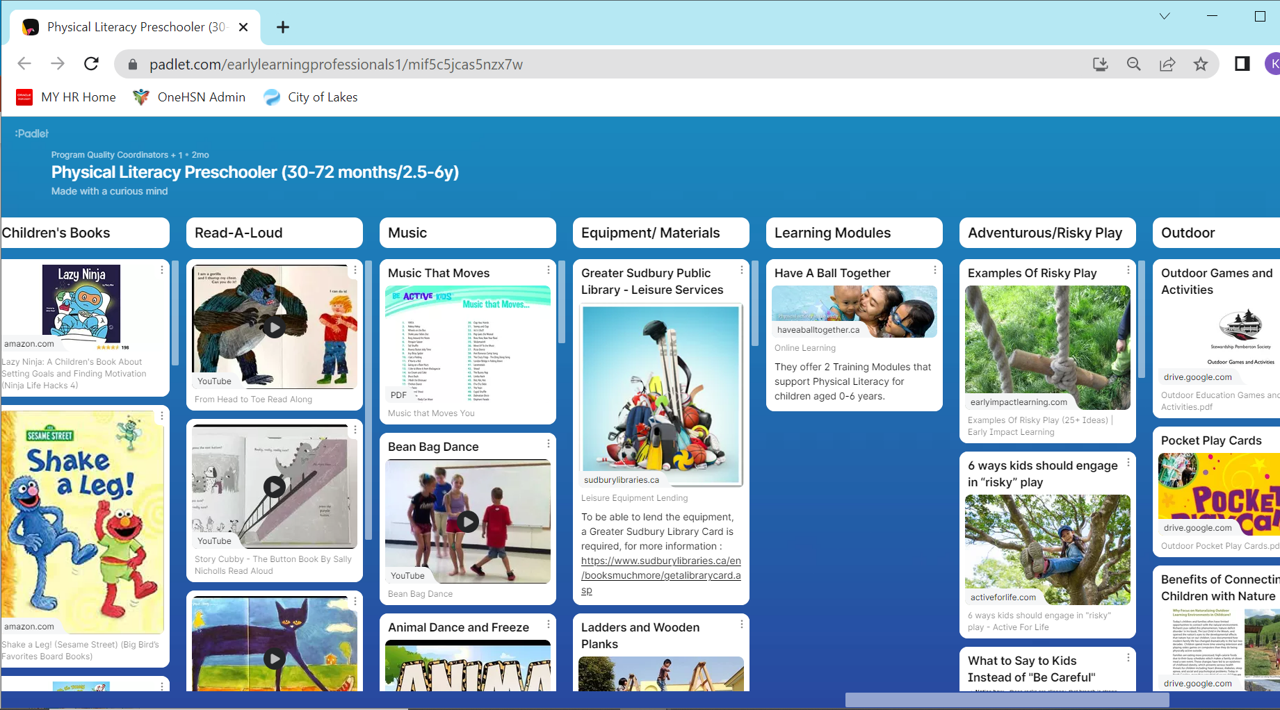Open MY HR Home bookmark
The width and height of the screenshot is (1280, 710).
tap(66, 97)
